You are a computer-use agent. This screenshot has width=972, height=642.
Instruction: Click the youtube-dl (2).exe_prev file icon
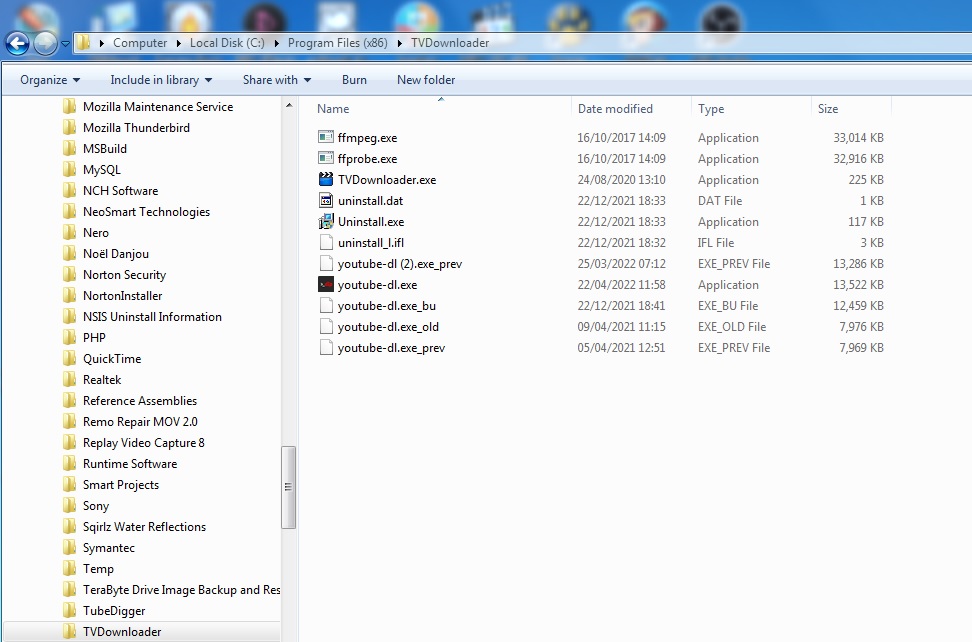pos(325,263)
